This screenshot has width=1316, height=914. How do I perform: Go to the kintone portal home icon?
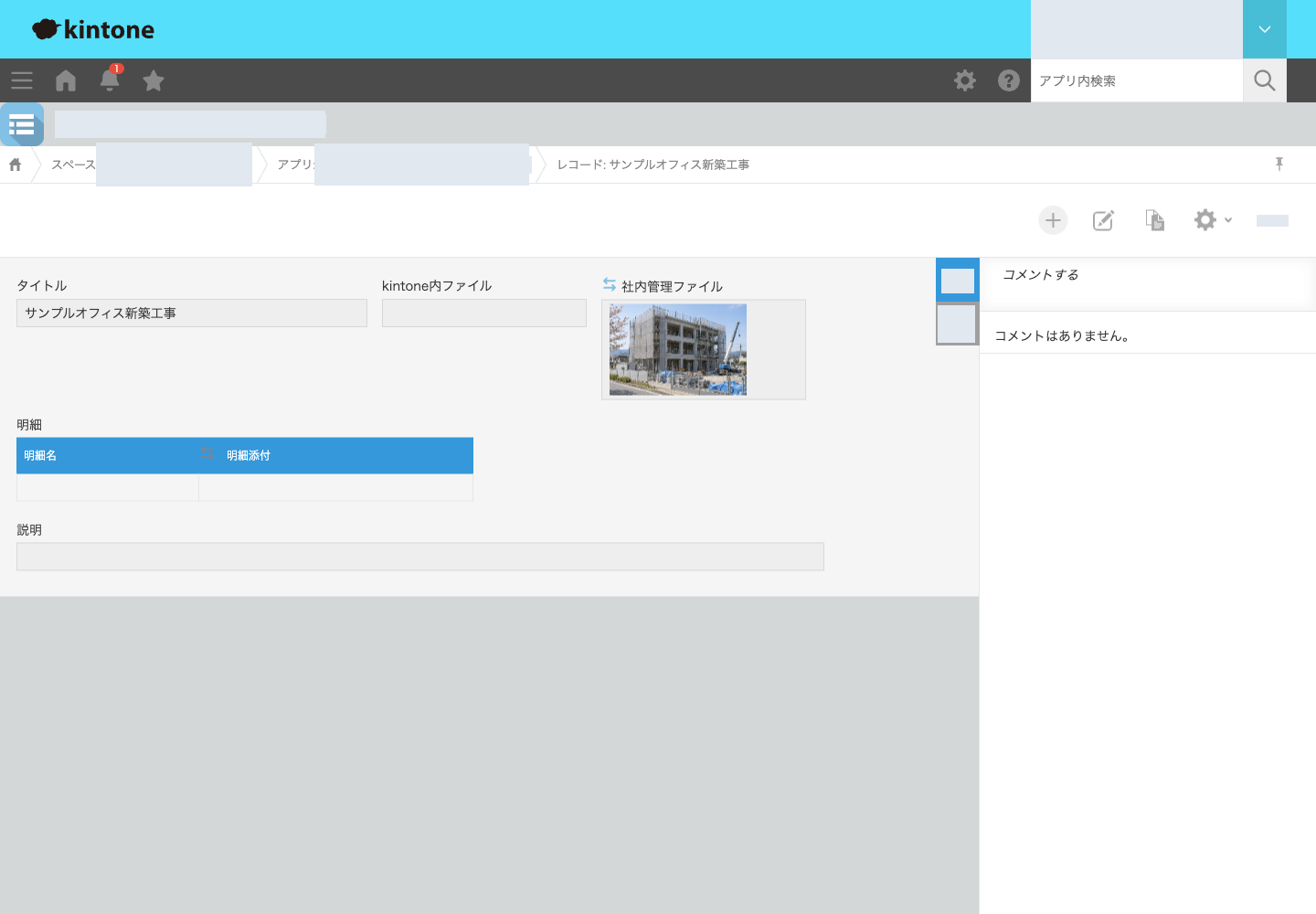point(66,80)
